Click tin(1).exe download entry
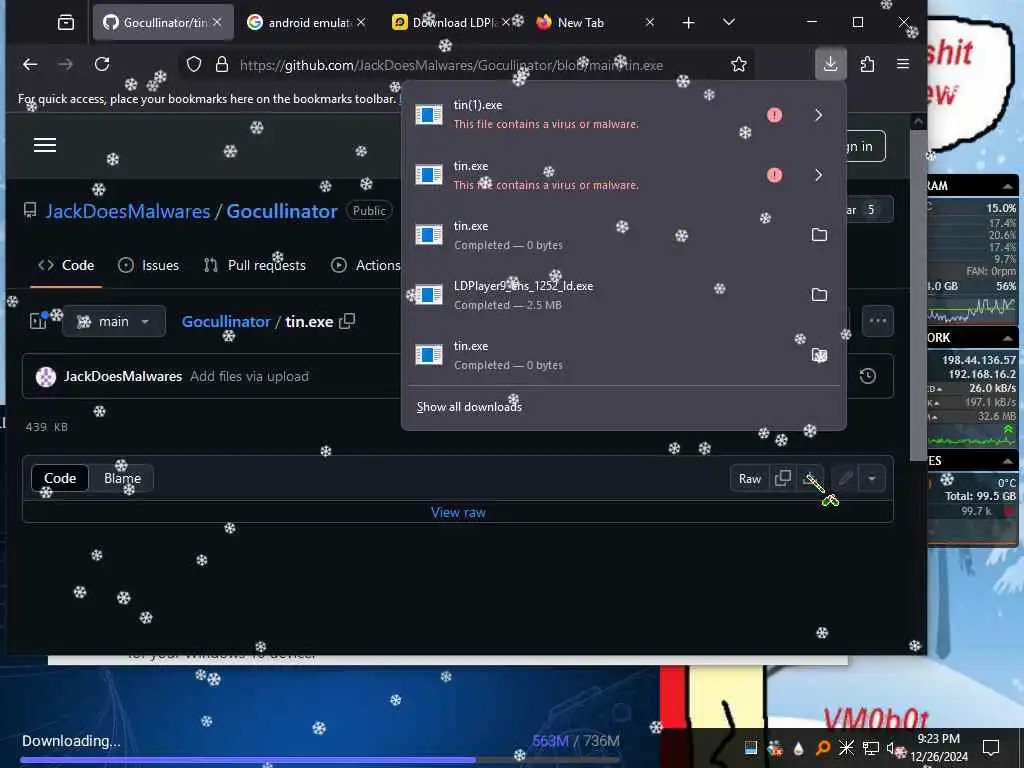Viewport: 1024px width, 768px height. (624, 115)
